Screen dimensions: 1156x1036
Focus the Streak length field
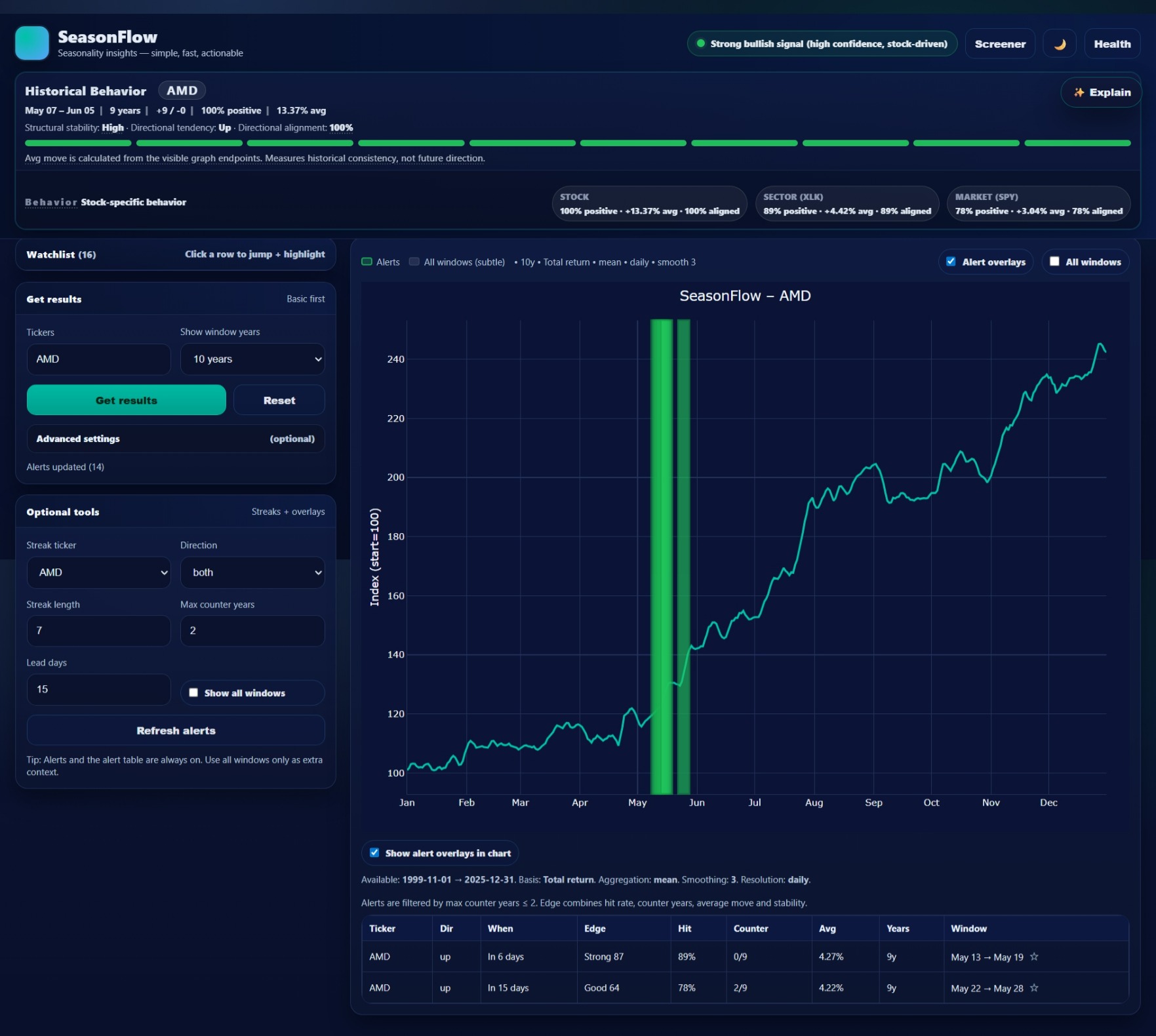98,631
